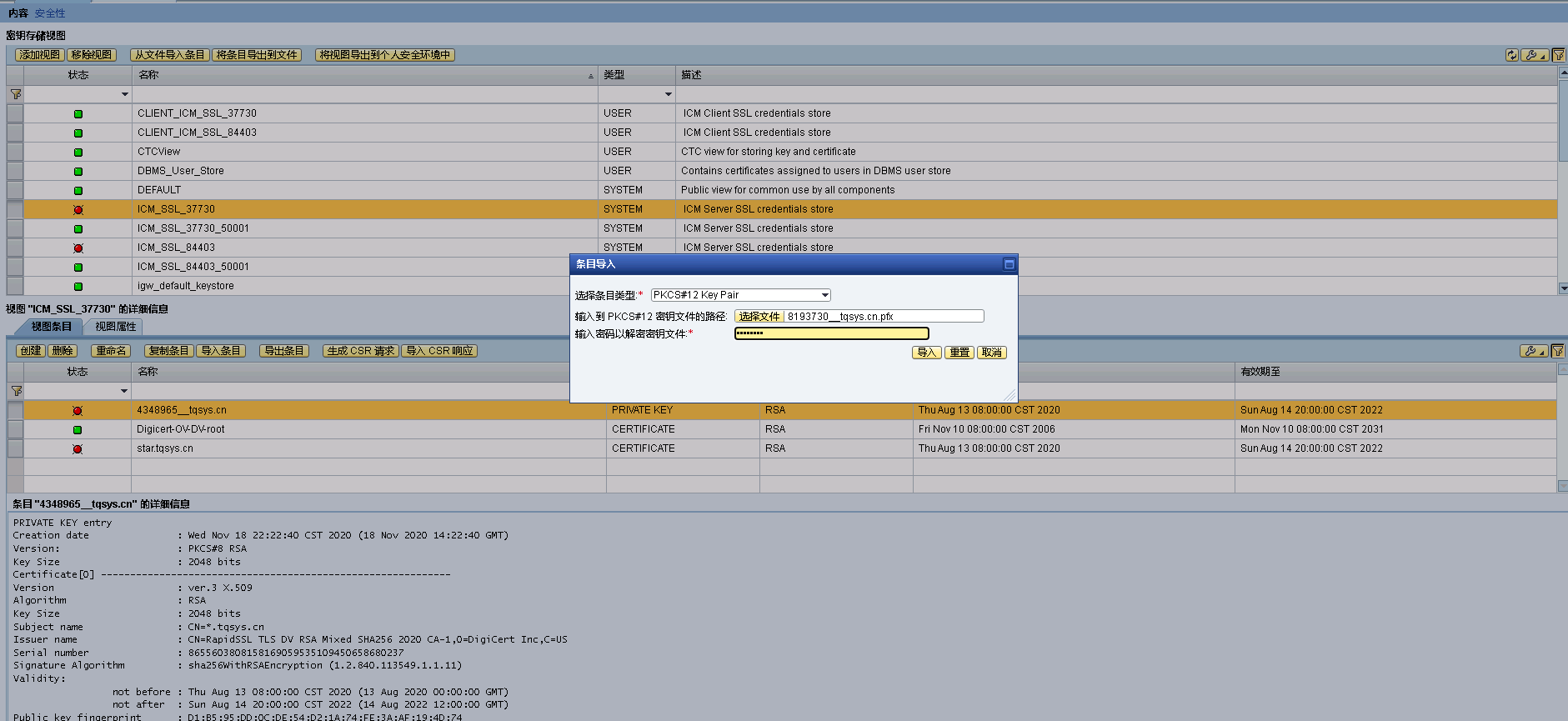
Task: Click 复制条目 button
Action: (x=169, y=351)
